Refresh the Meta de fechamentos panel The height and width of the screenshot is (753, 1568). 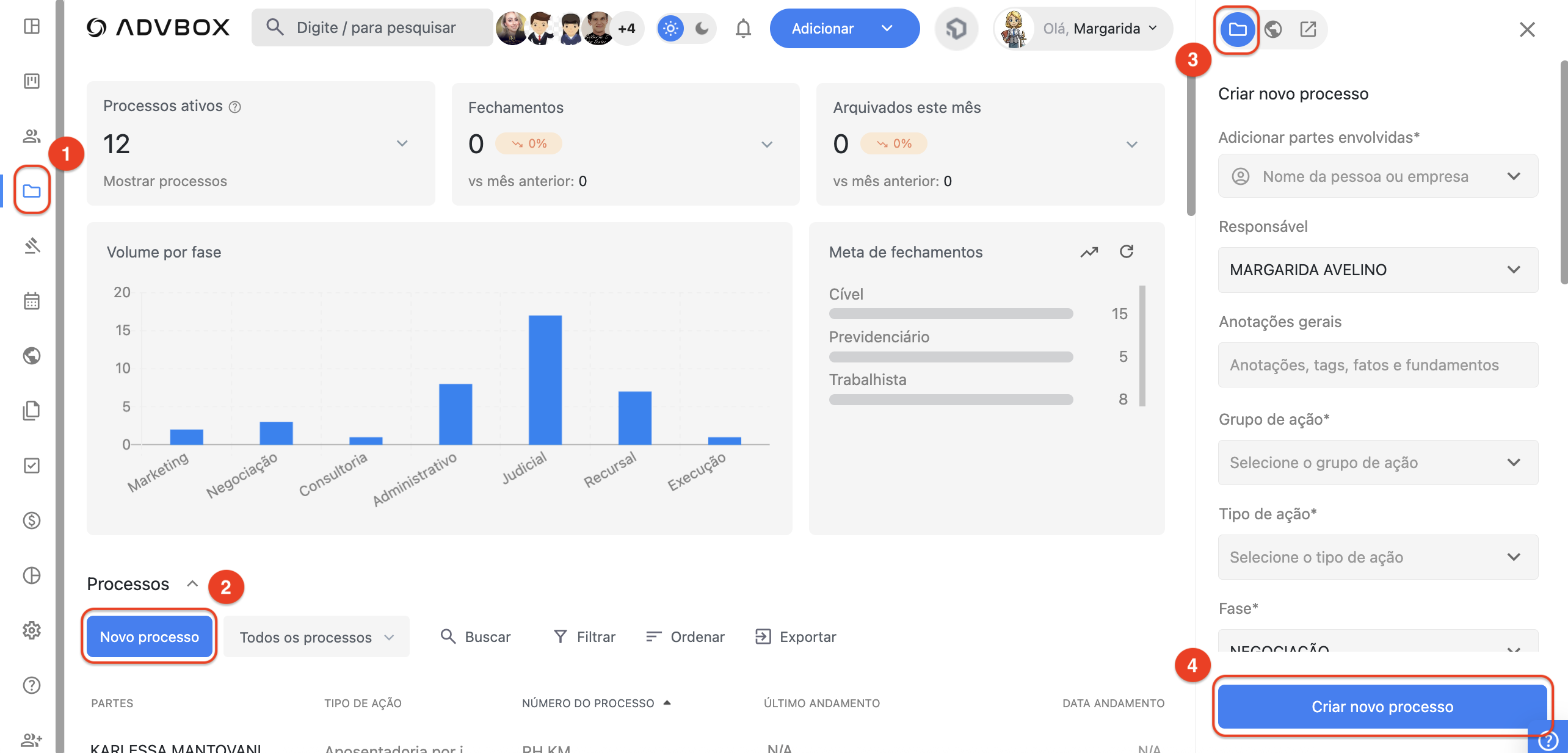coord(1127,251)
